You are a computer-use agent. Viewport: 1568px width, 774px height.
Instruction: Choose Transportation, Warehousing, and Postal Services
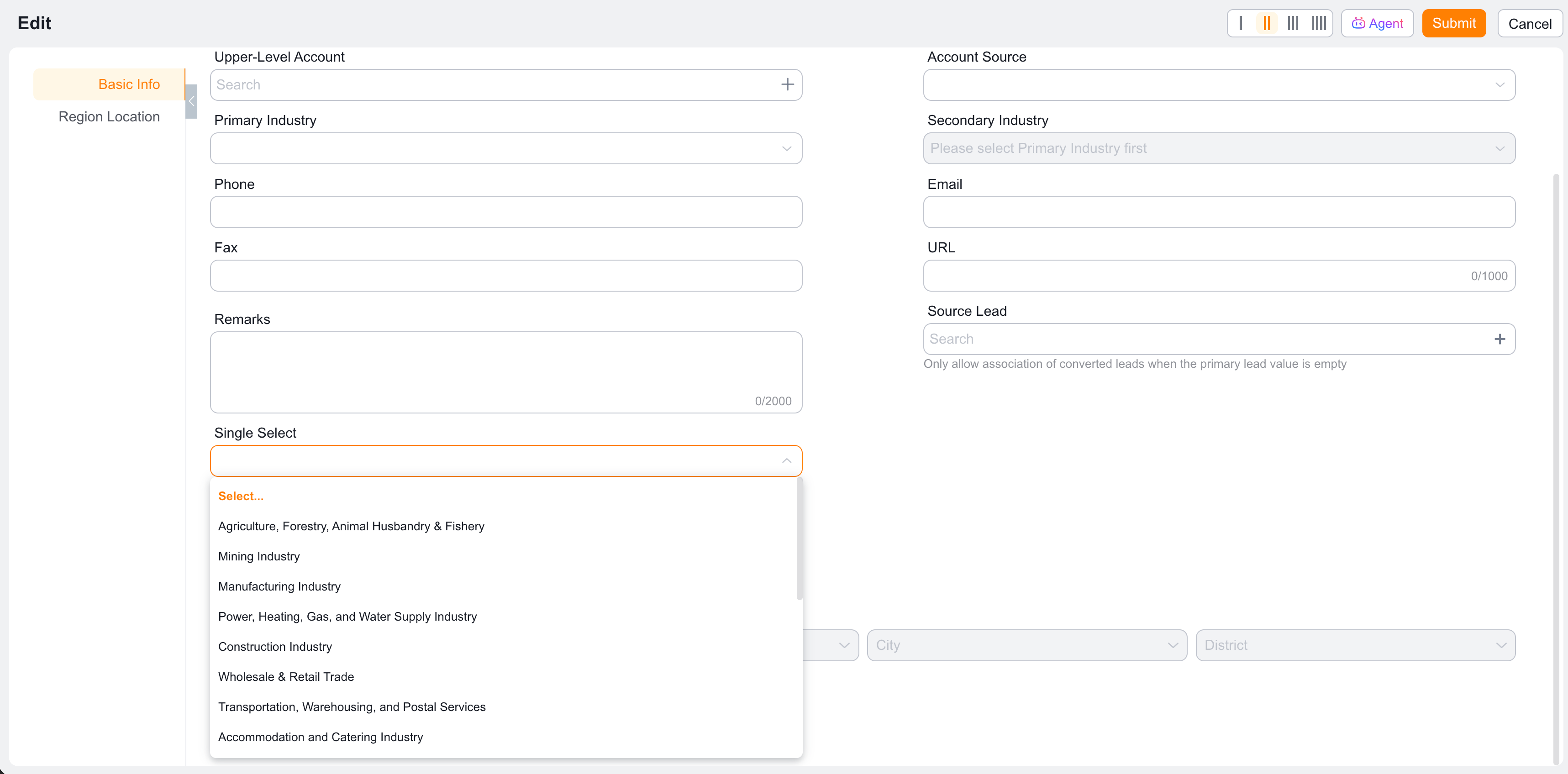(x=503, y=707)
